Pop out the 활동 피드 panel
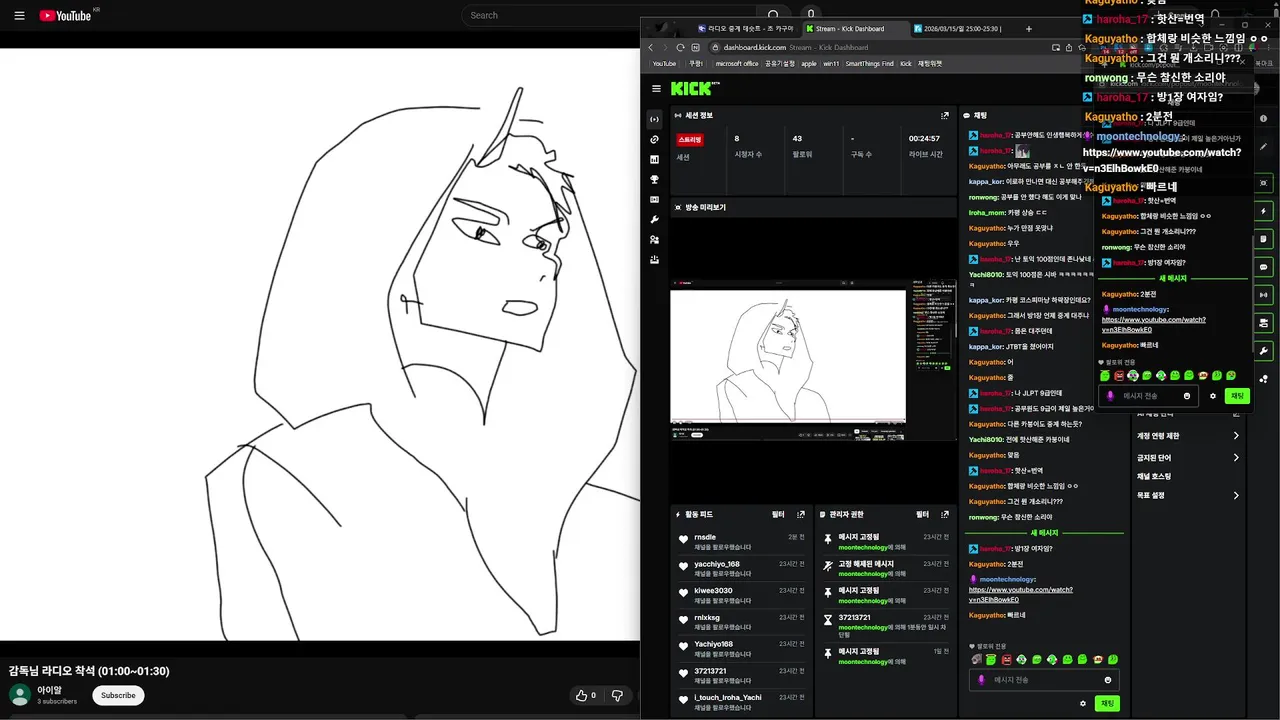1280x720 pixels. coord(801,514)
